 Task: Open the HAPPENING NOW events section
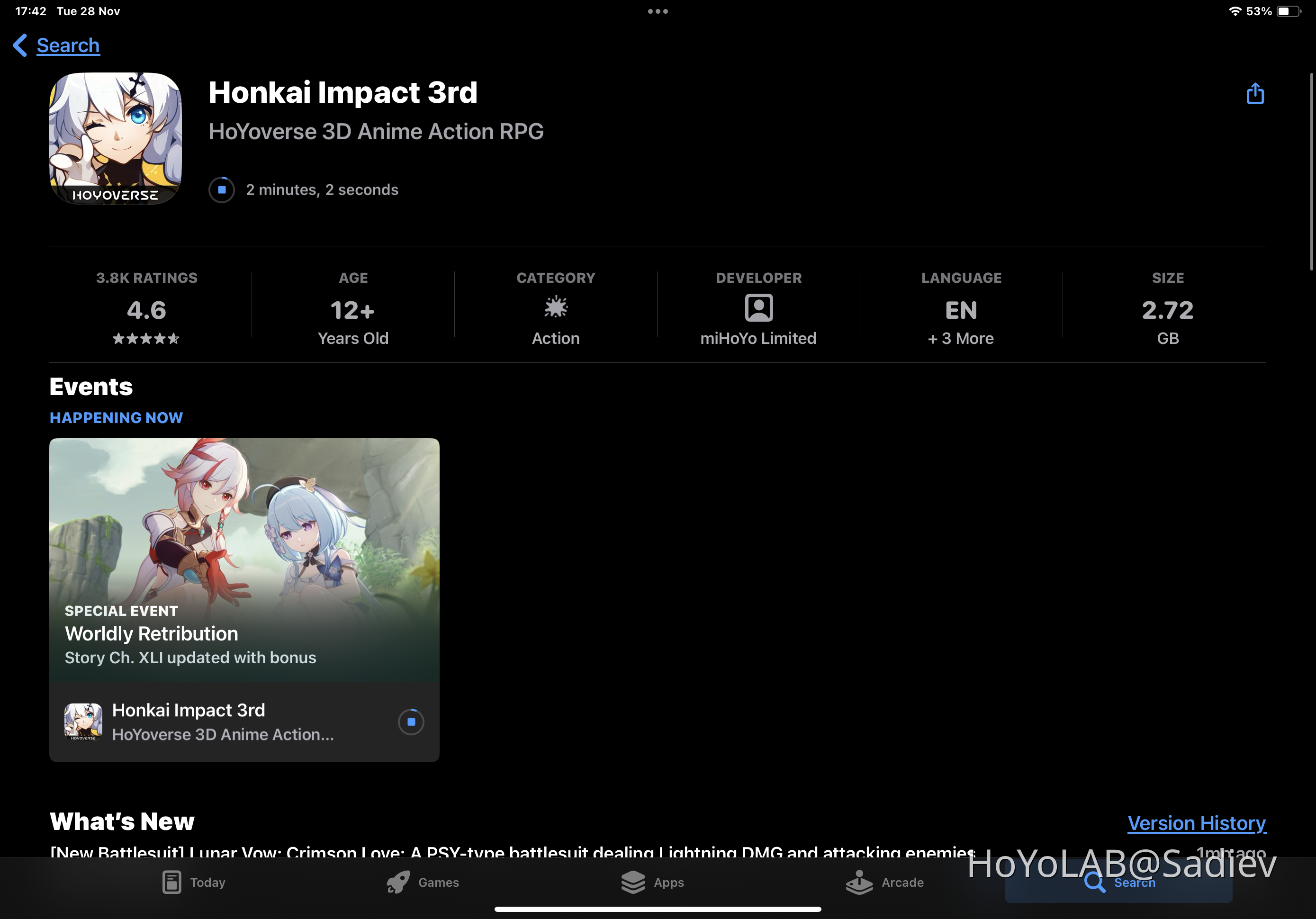(x=116, y=417)
